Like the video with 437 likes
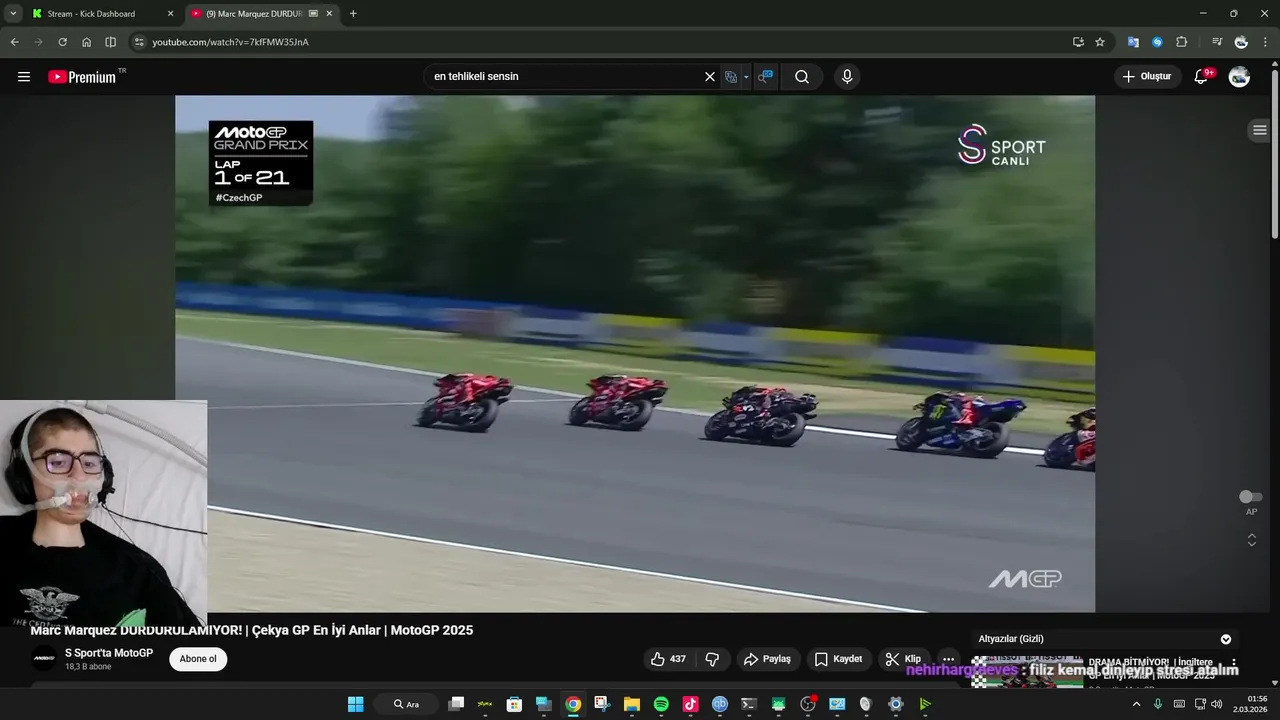 click(667, 659)
